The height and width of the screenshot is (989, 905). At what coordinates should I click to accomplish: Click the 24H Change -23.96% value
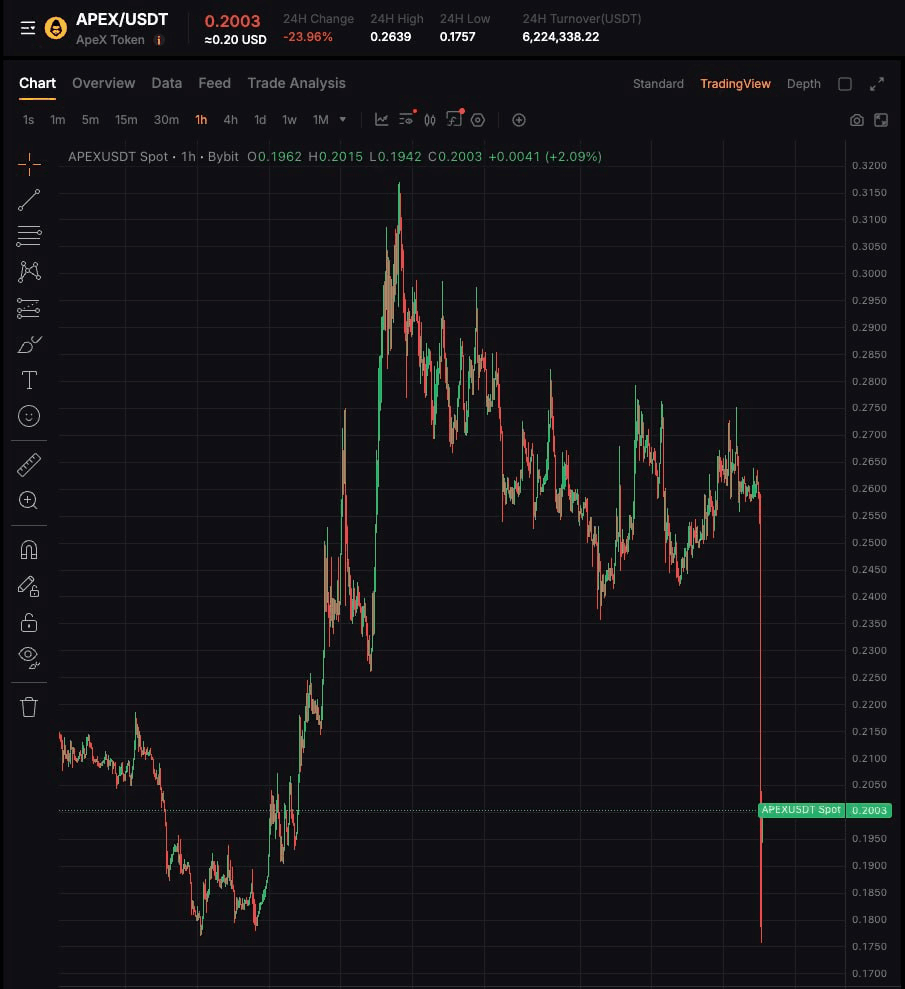tap(308, 37)
